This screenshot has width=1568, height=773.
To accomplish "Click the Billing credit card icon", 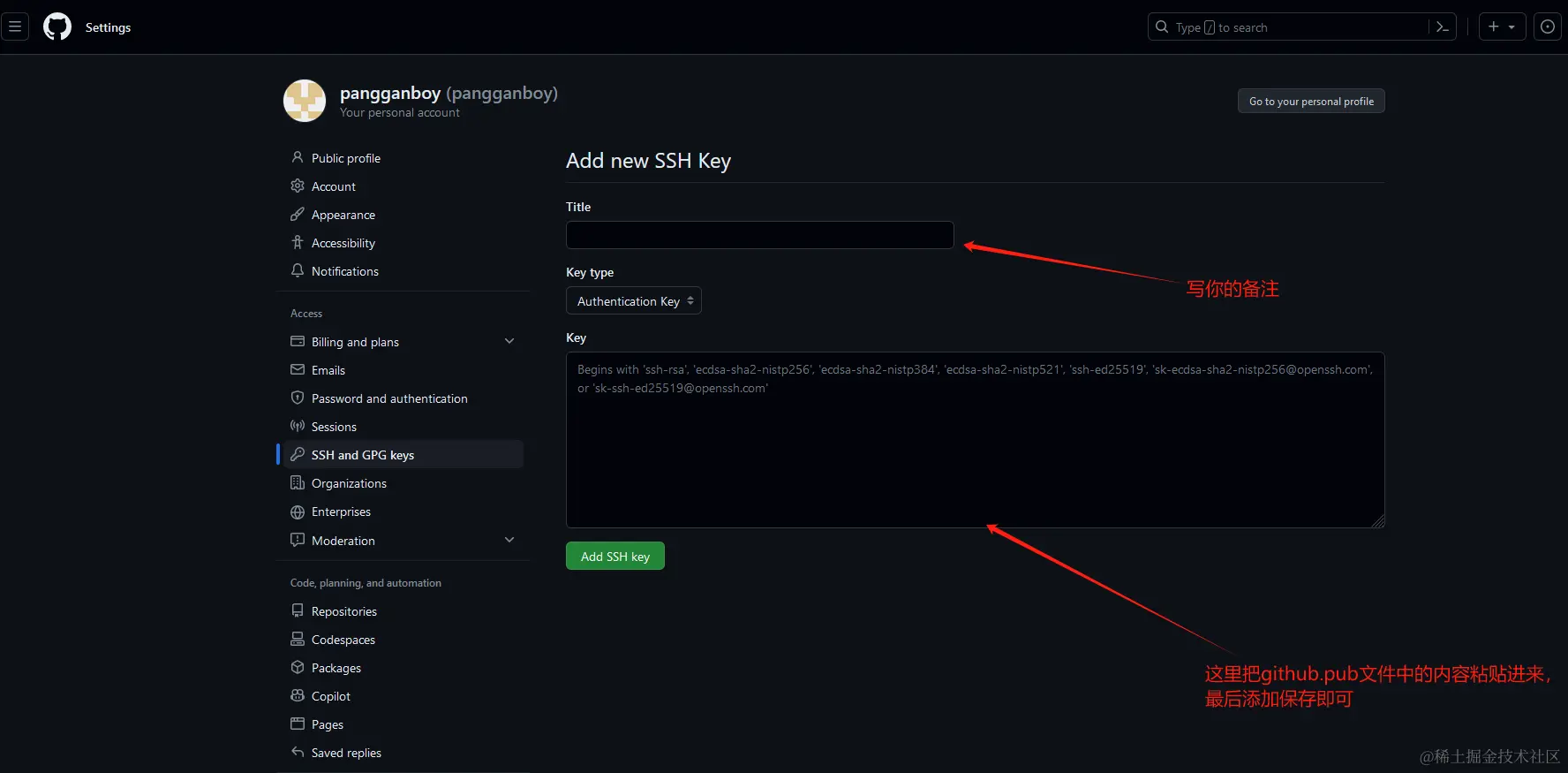I will click(298, 341).
